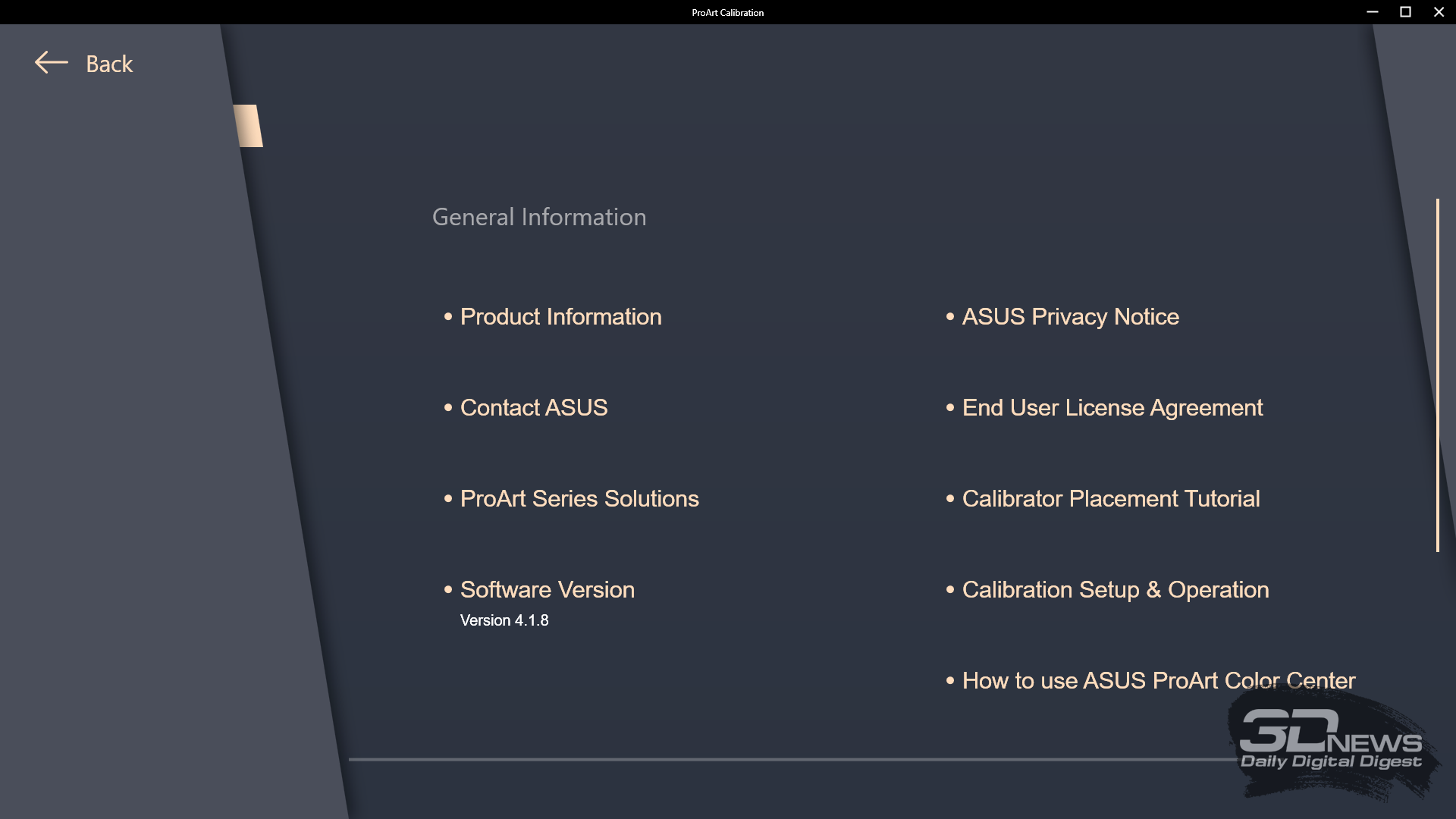Click the vertical scrollbar on the right

[x=1437, y=375]
